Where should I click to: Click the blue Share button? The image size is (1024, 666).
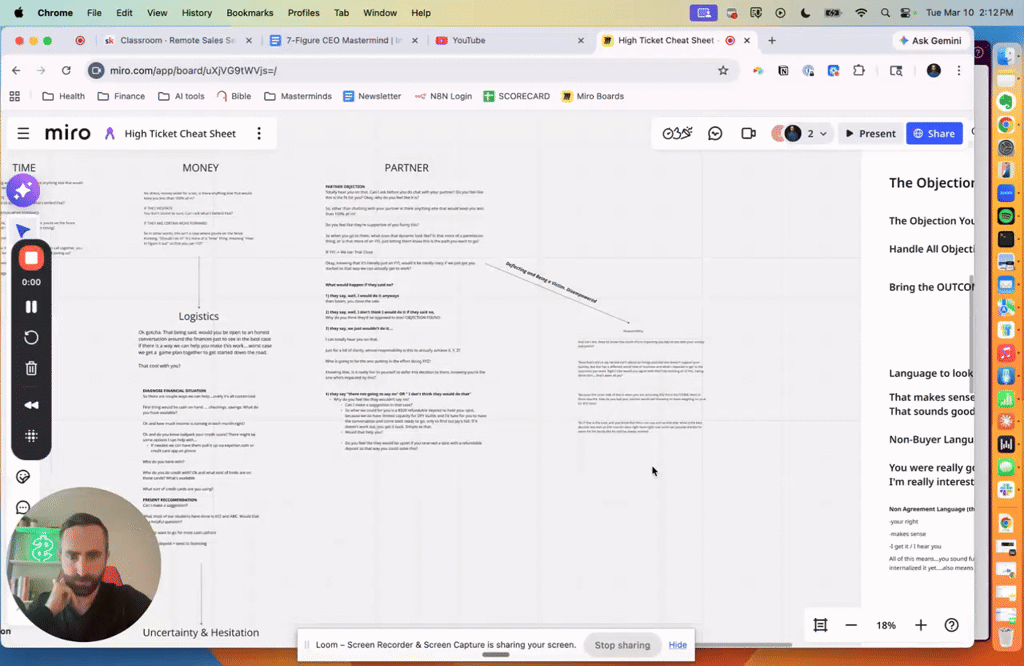[934, 133]
